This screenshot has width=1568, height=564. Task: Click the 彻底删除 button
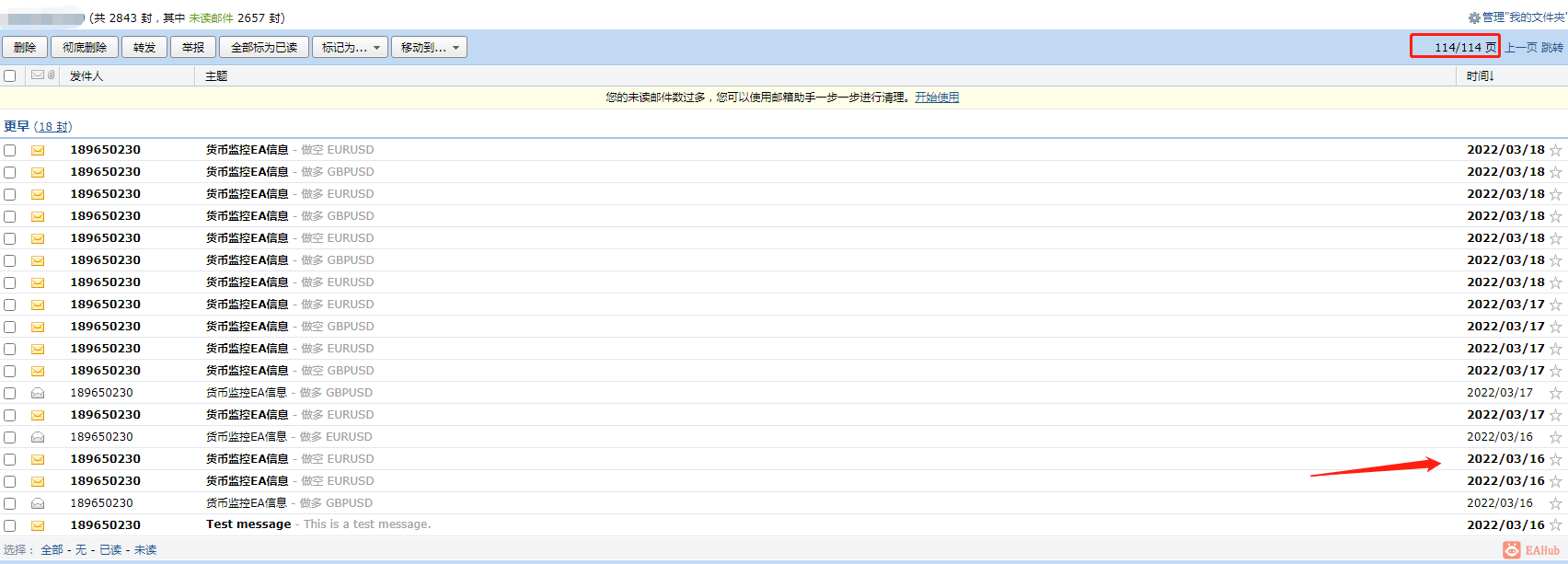coord(85,47)
